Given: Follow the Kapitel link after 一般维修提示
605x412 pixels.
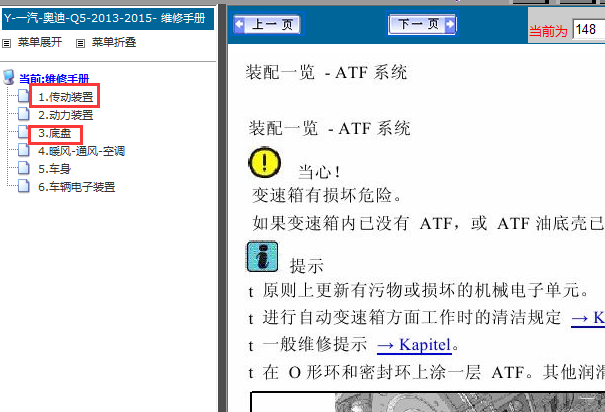Looking at the screenshot, I should click(x=414, y=345).
